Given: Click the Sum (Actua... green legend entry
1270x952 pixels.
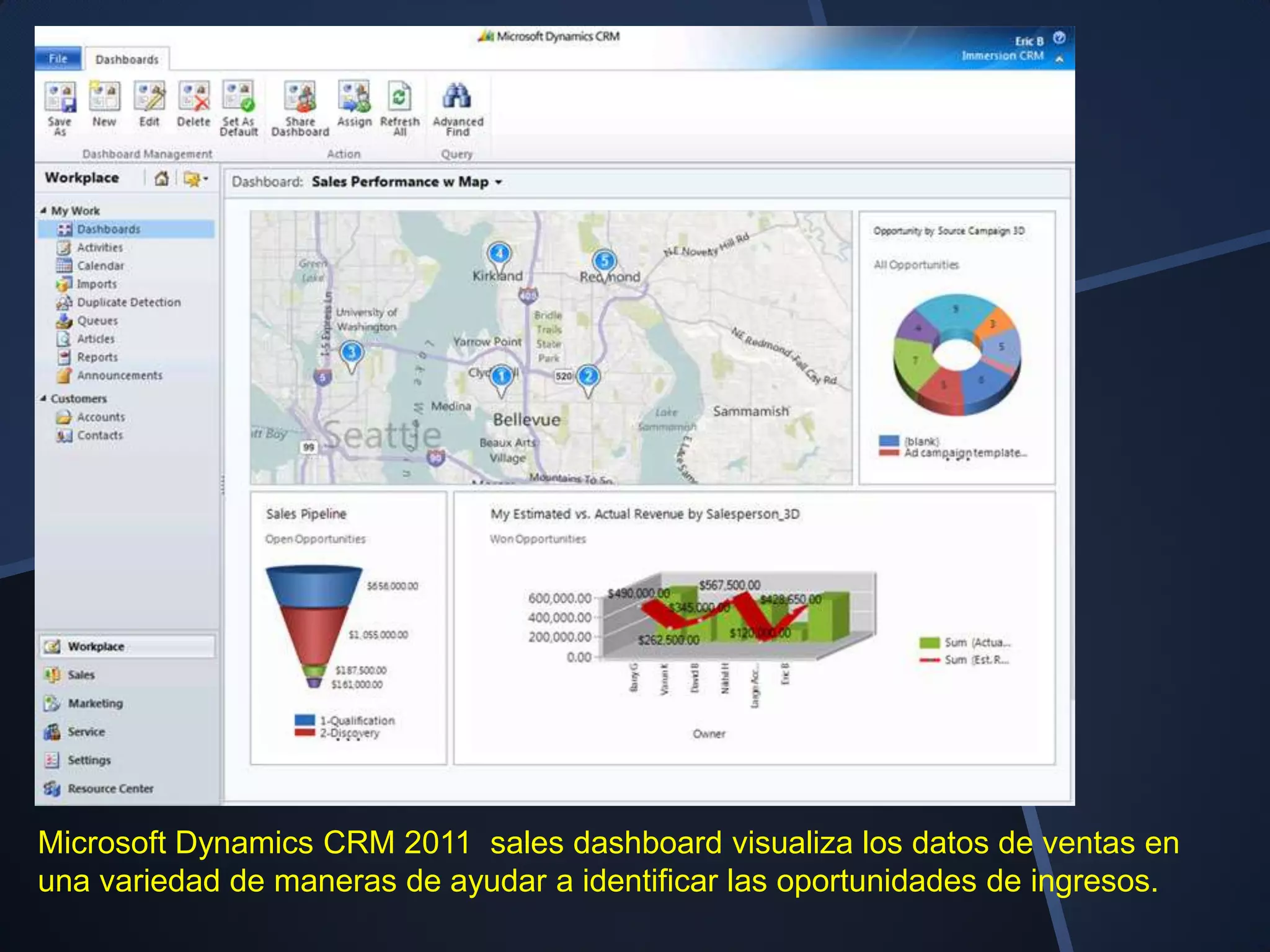Looking at the screenshot, I should pos(965,643).
